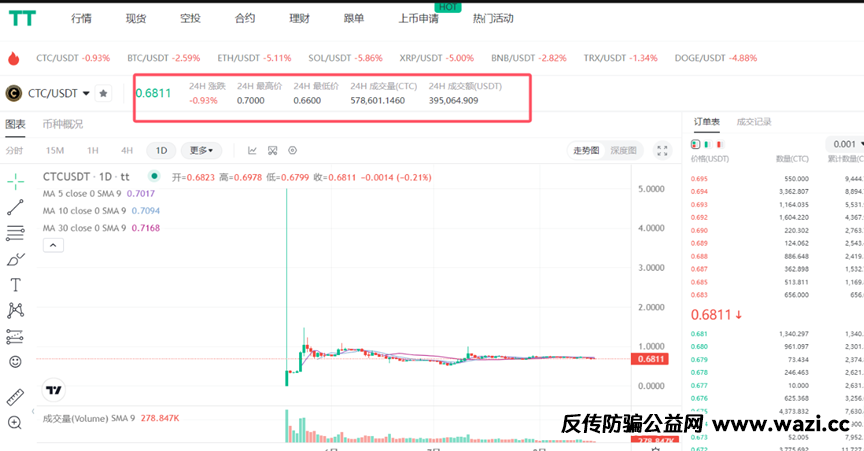Viewport: 864px width, 451px height.
Task: Open TRX/USDT from the ticker bar
Action: click(620, 58)
